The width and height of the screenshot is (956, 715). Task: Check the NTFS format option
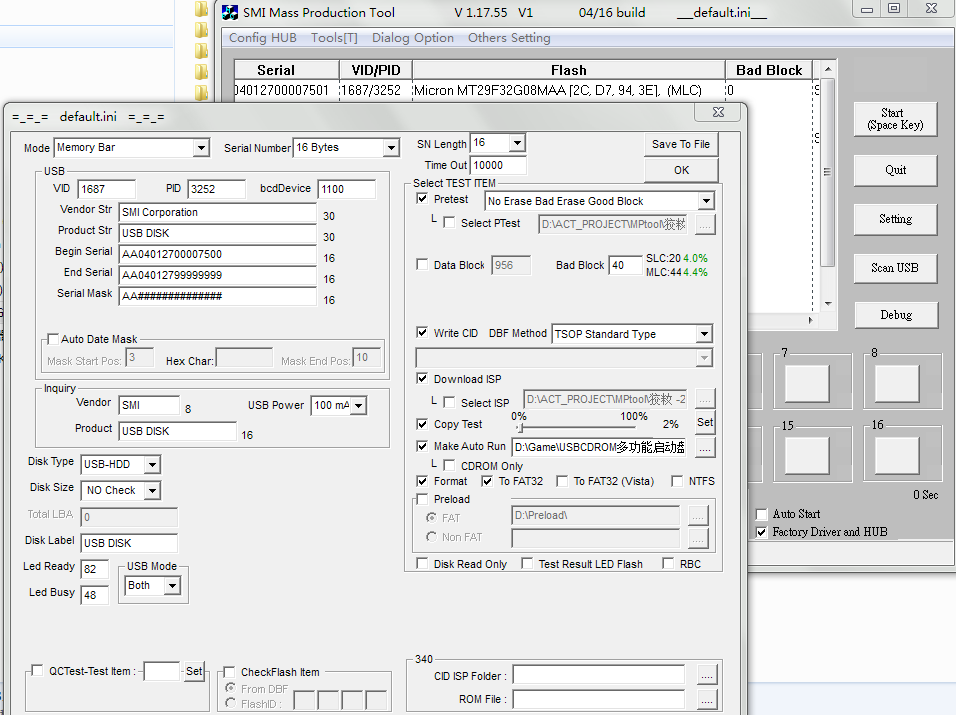point(677,481)
